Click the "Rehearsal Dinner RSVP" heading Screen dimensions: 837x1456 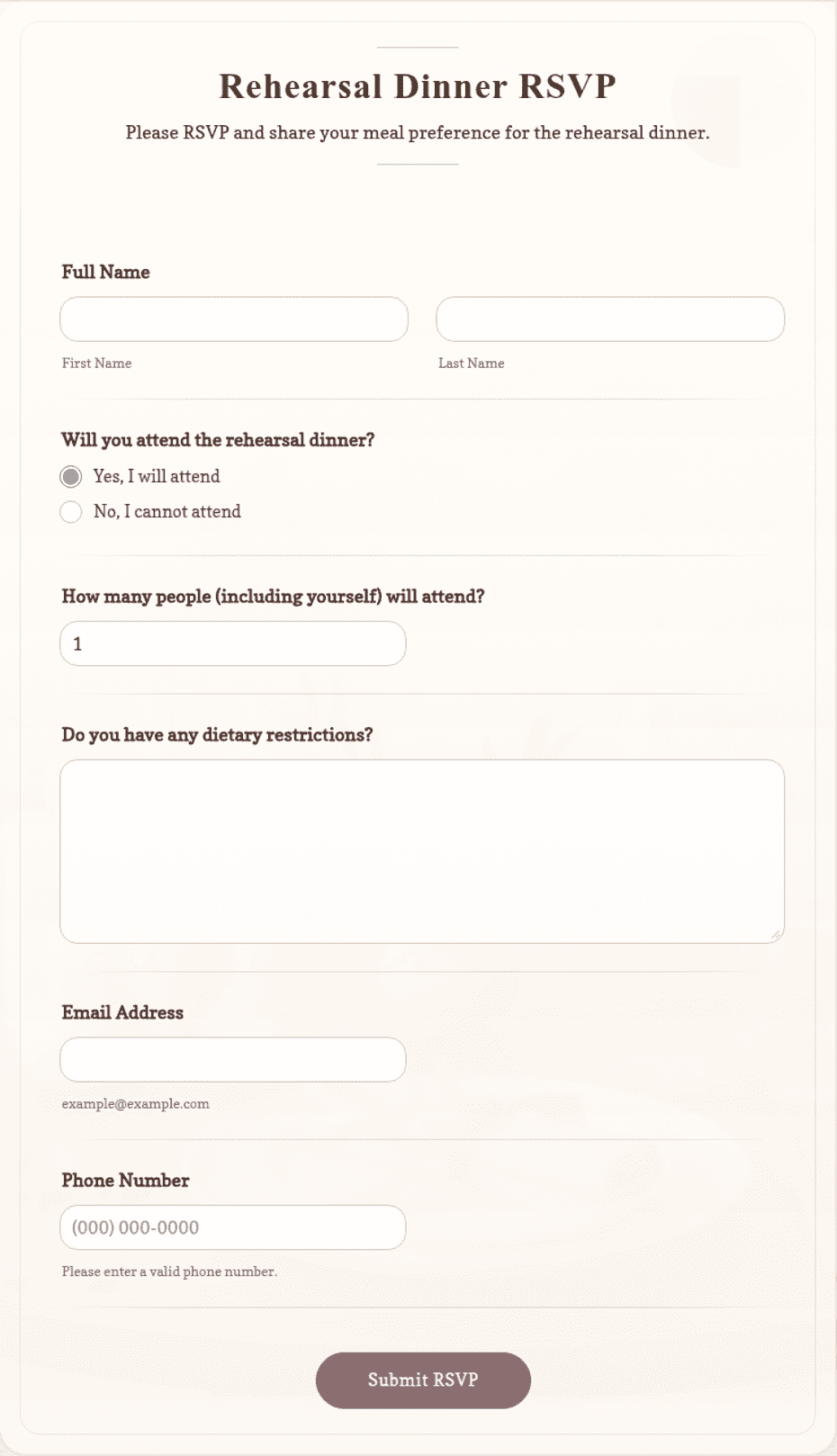tap(418, 86)
